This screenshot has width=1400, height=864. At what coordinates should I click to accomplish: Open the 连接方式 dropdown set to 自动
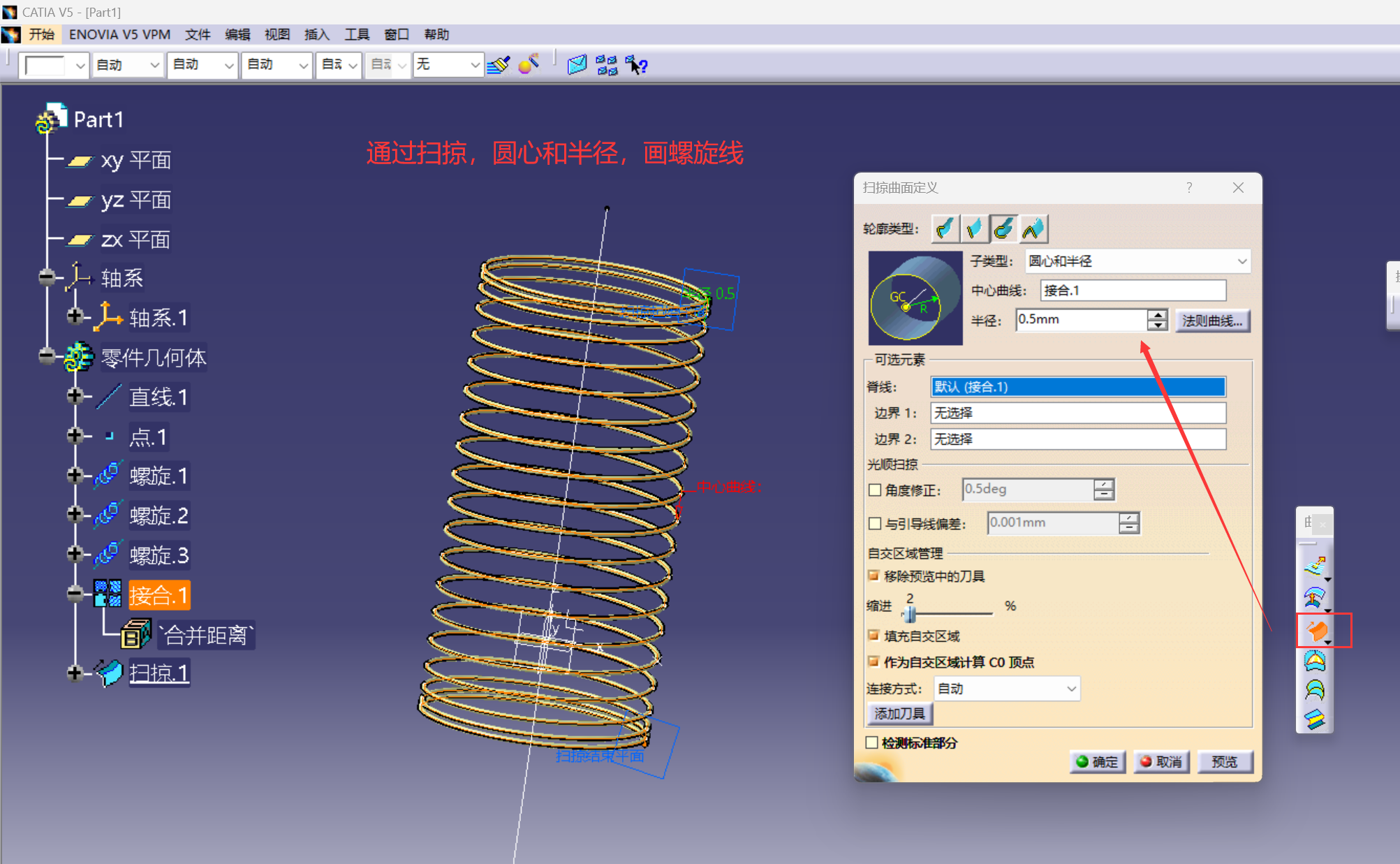click(x=1006, y=689)
